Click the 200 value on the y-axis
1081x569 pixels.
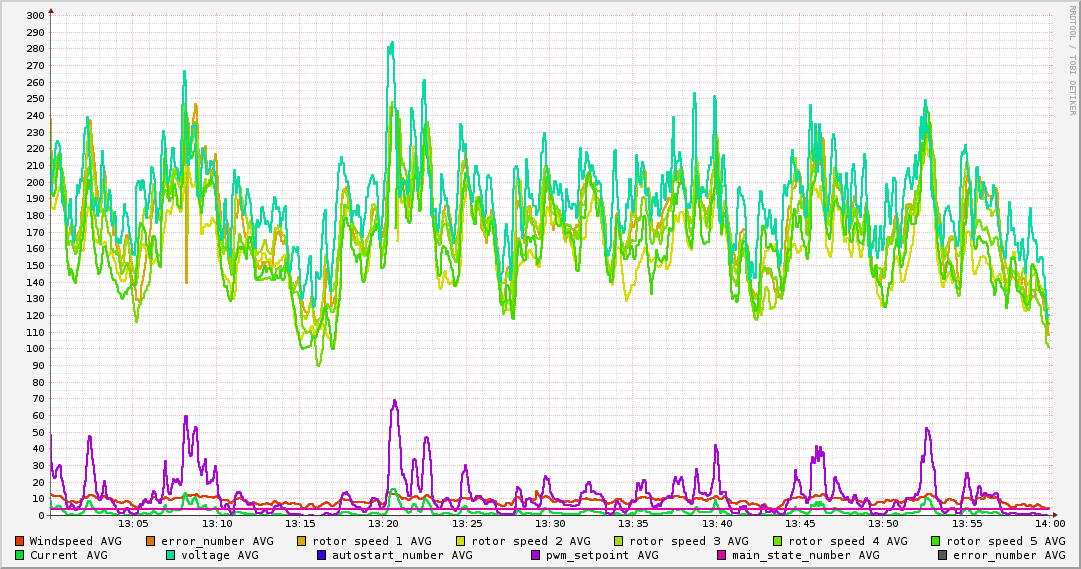coord(36,183)
